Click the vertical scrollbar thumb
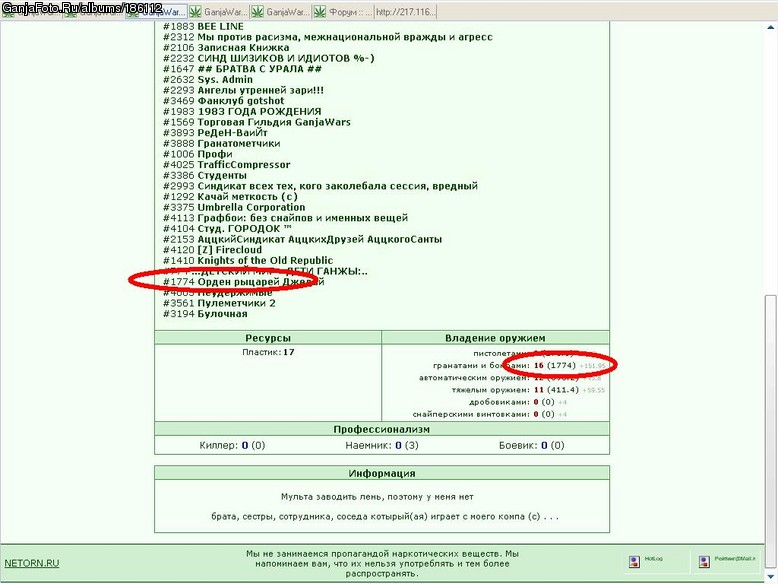 click(x=771, y=431)
